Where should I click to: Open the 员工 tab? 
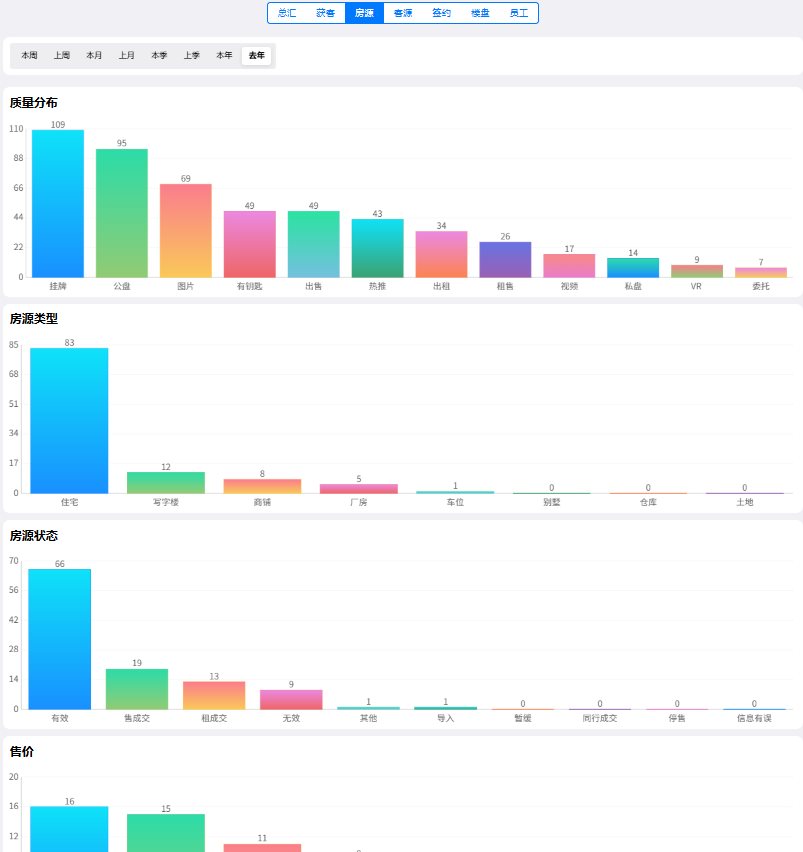pos(519,13)
